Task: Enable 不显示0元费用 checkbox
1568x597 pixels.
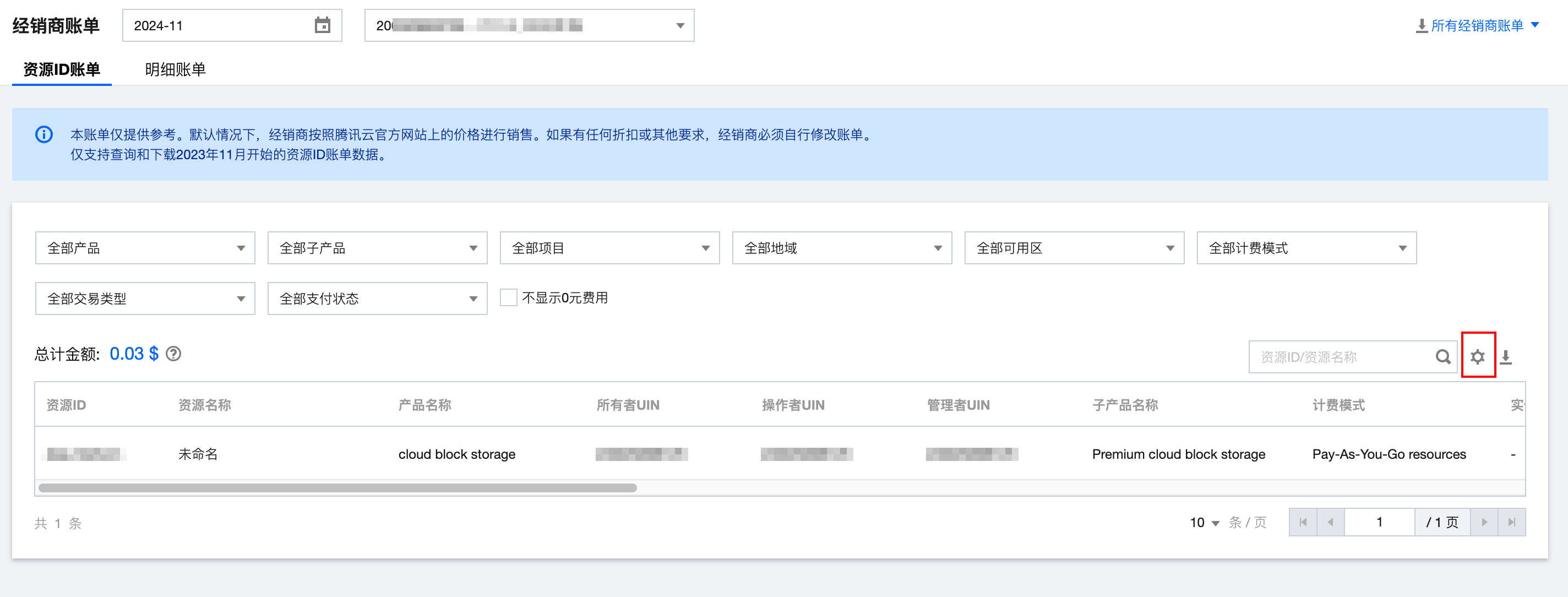Action: click(508, 298)
